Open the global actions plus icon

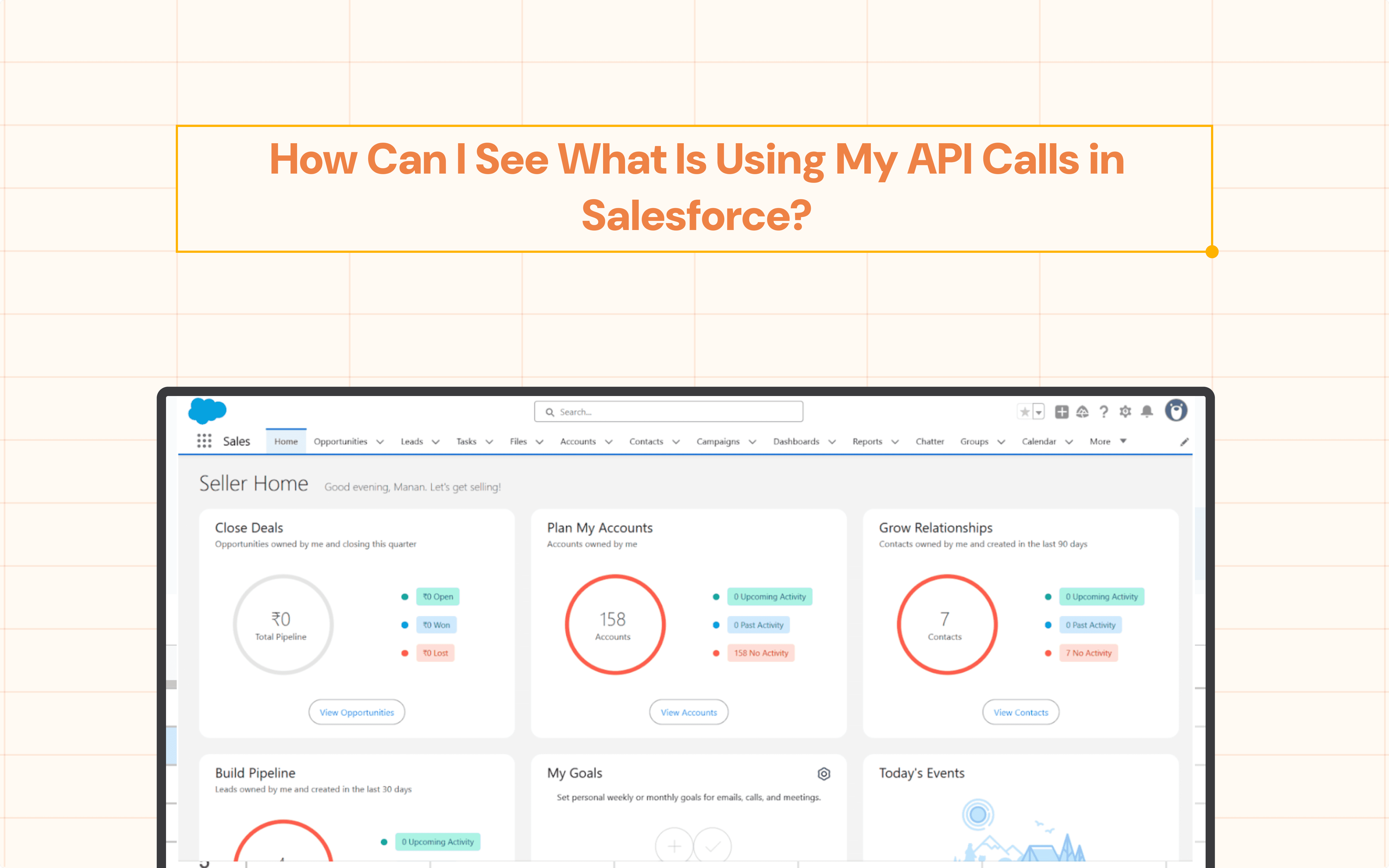pos(1061,411)
